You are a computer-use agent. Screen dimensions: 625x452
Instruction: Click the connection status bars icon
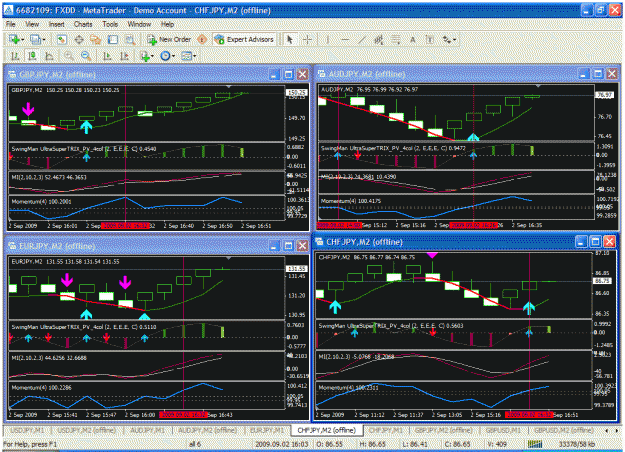(535, 444)
